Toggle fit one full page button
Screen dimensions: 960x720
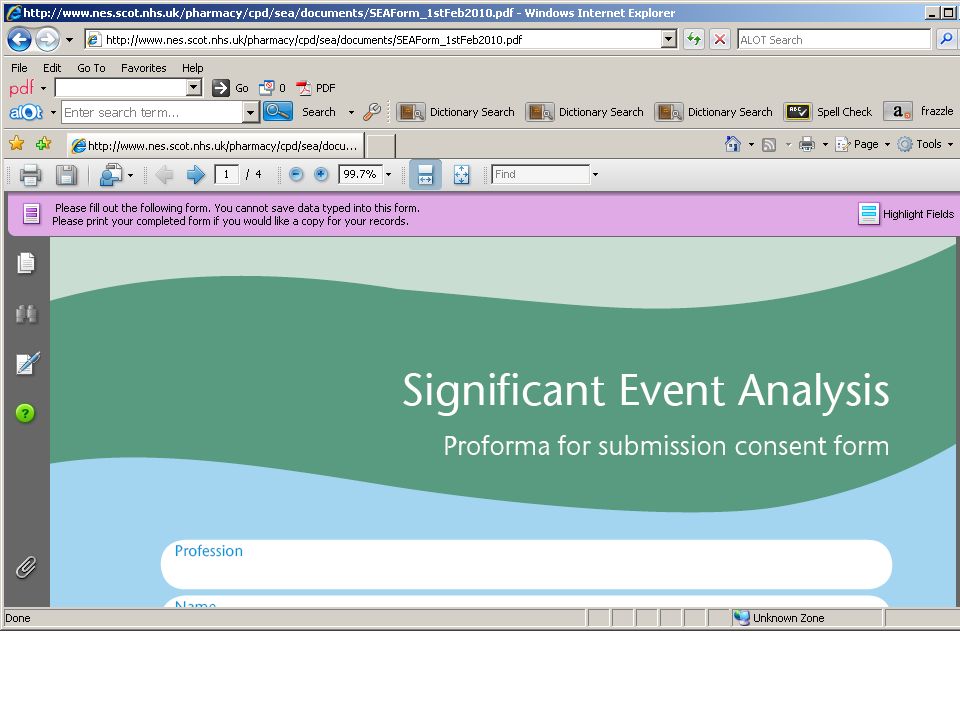462,174
